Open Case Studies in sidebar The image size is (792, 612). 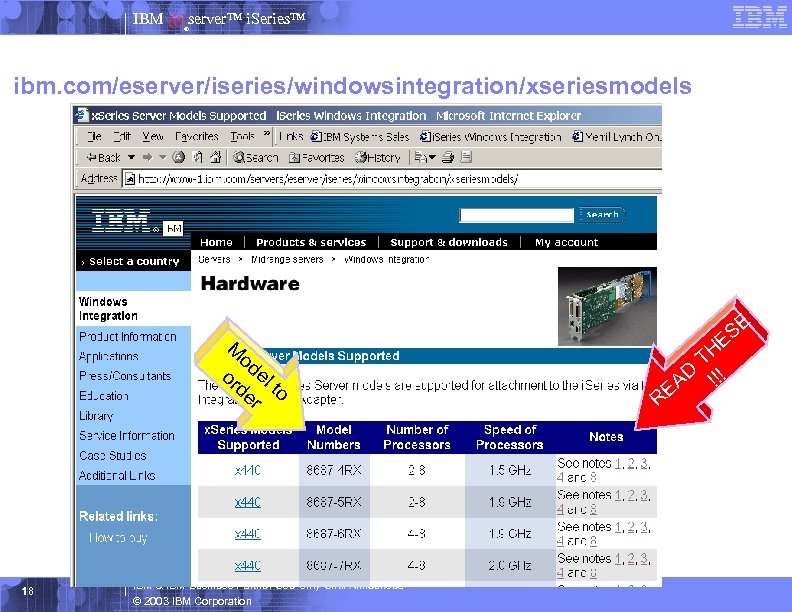[113, 455]
